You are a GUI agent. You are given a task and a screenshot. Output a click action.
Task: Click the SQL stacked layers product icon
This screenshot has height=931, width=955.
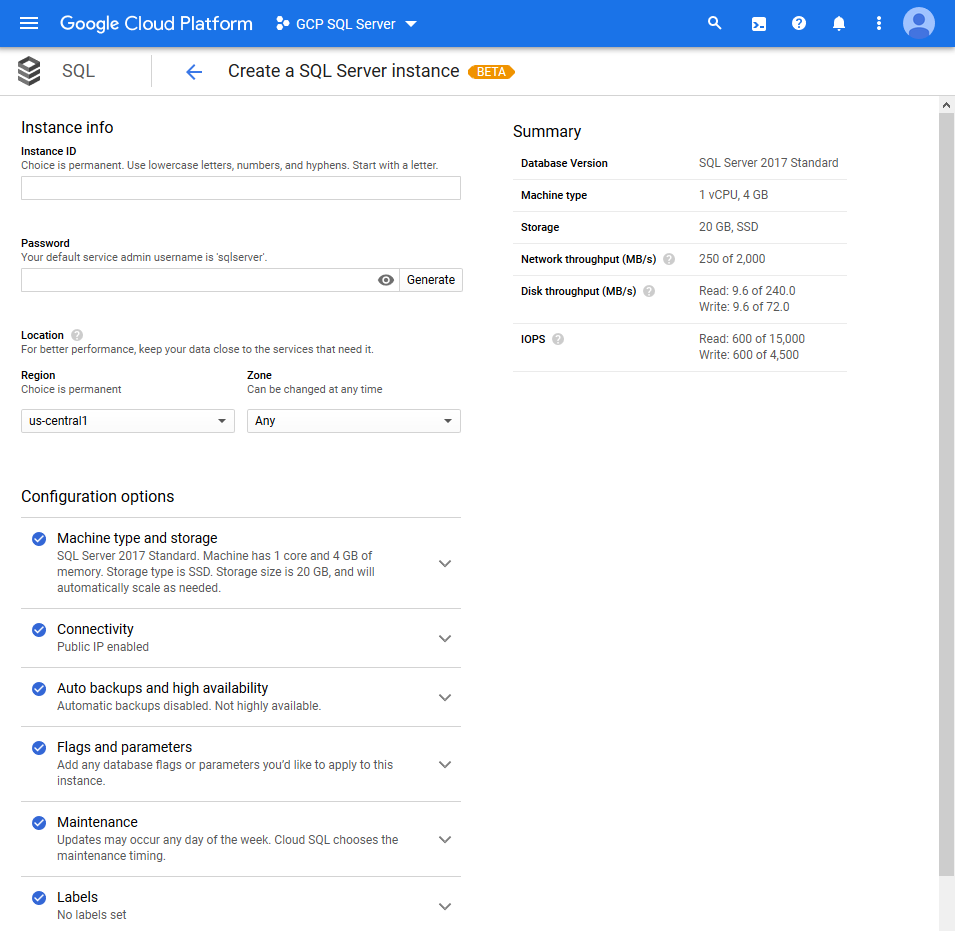29,71
